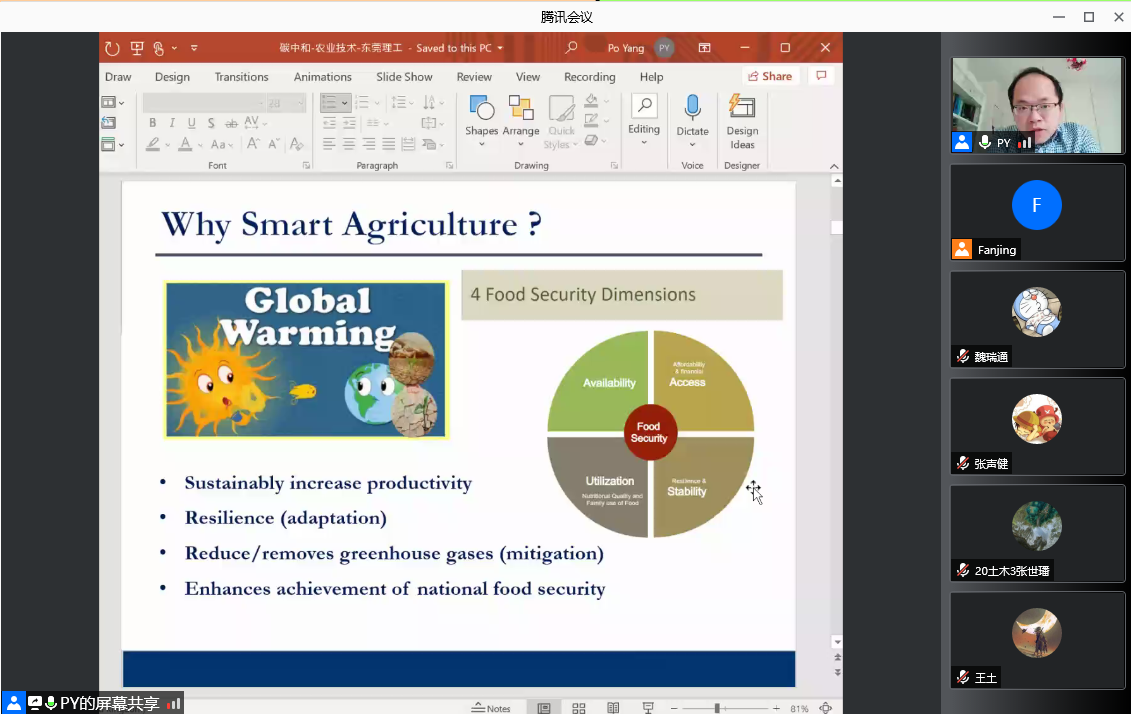Open Slide Sorter view in status bar

click(x=579, y=708)
